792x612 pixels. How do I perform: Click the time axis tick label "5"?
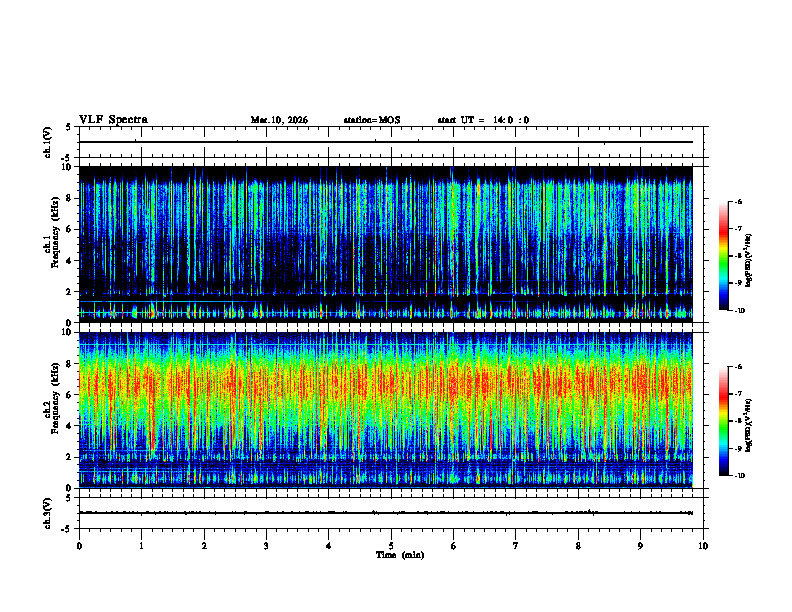391,546
